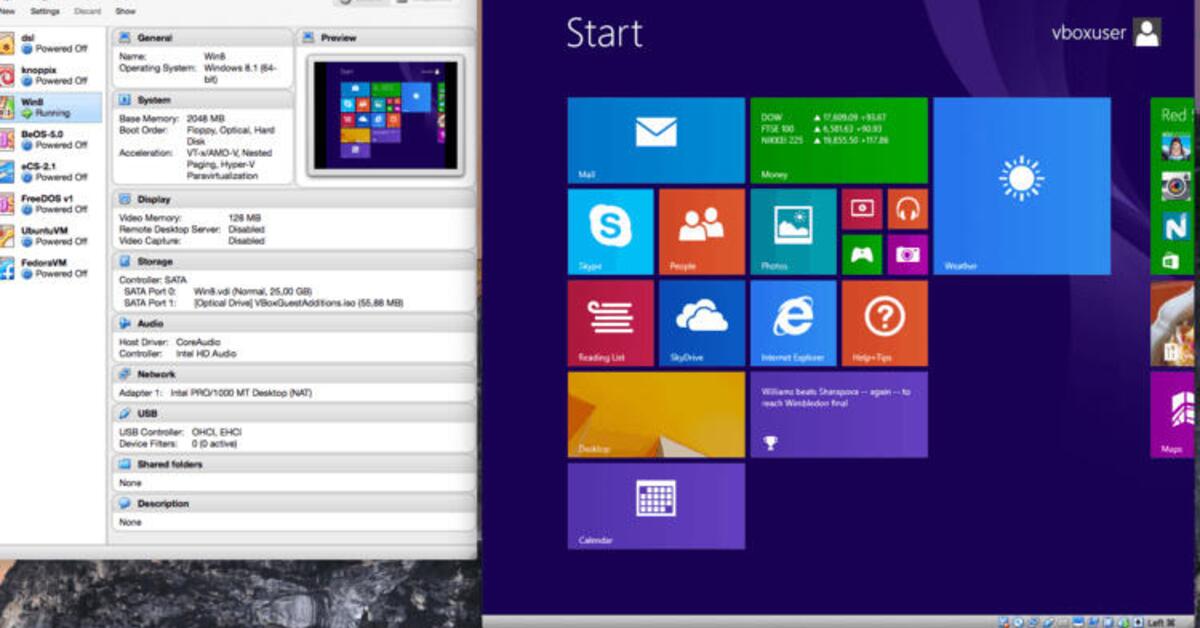Open the small Music headphones tile
The width and height of the screenshot is (1200, 628).
point(907,209)
